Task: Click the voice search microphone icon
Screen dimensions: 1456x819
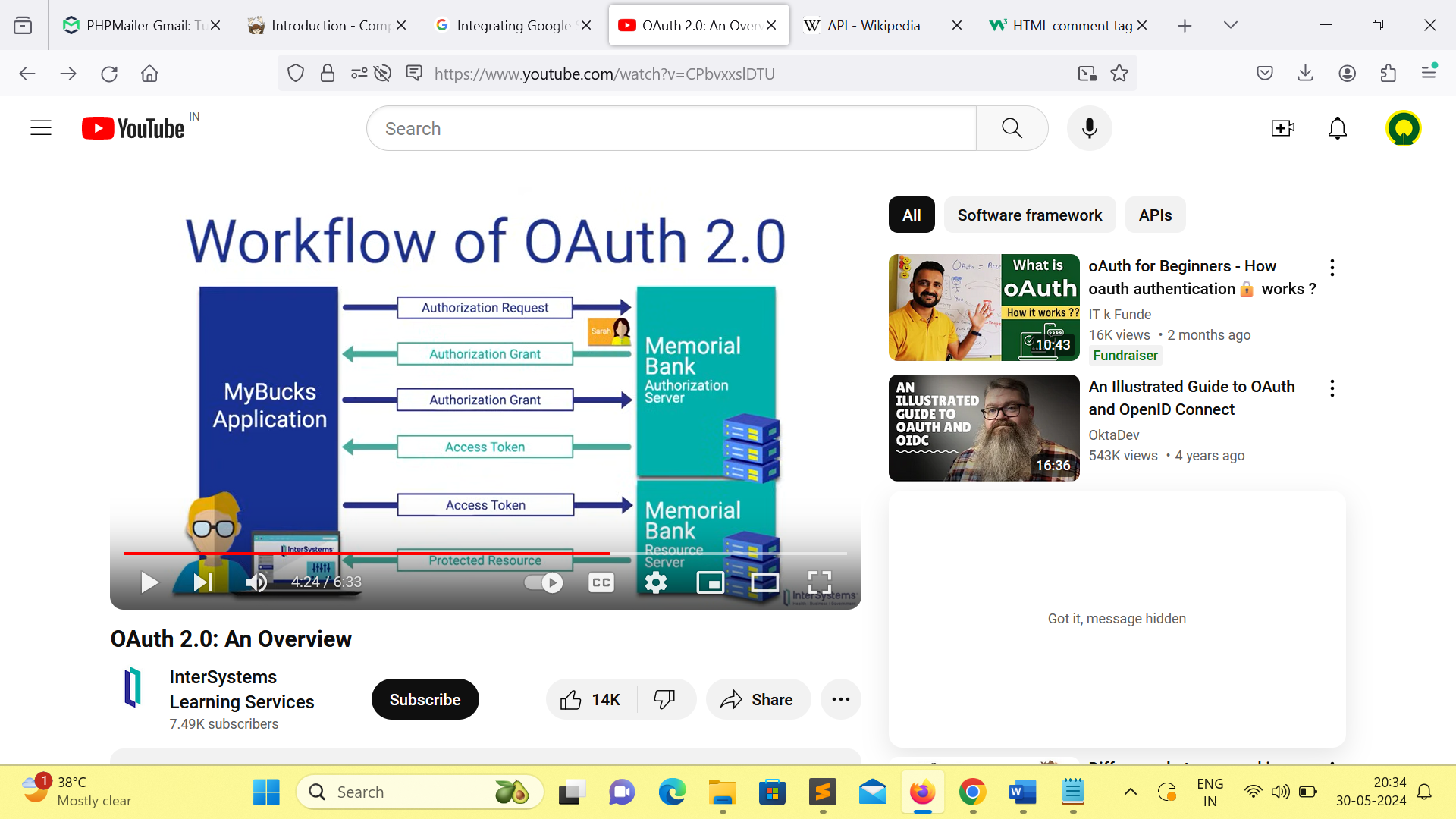Action: [x=1089, y=128]
